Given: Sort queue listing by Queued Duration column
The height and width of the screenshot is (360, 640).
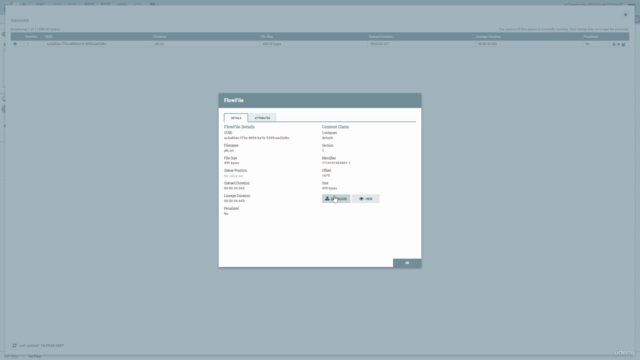Looking at the screenshot, I should (380, 37).
